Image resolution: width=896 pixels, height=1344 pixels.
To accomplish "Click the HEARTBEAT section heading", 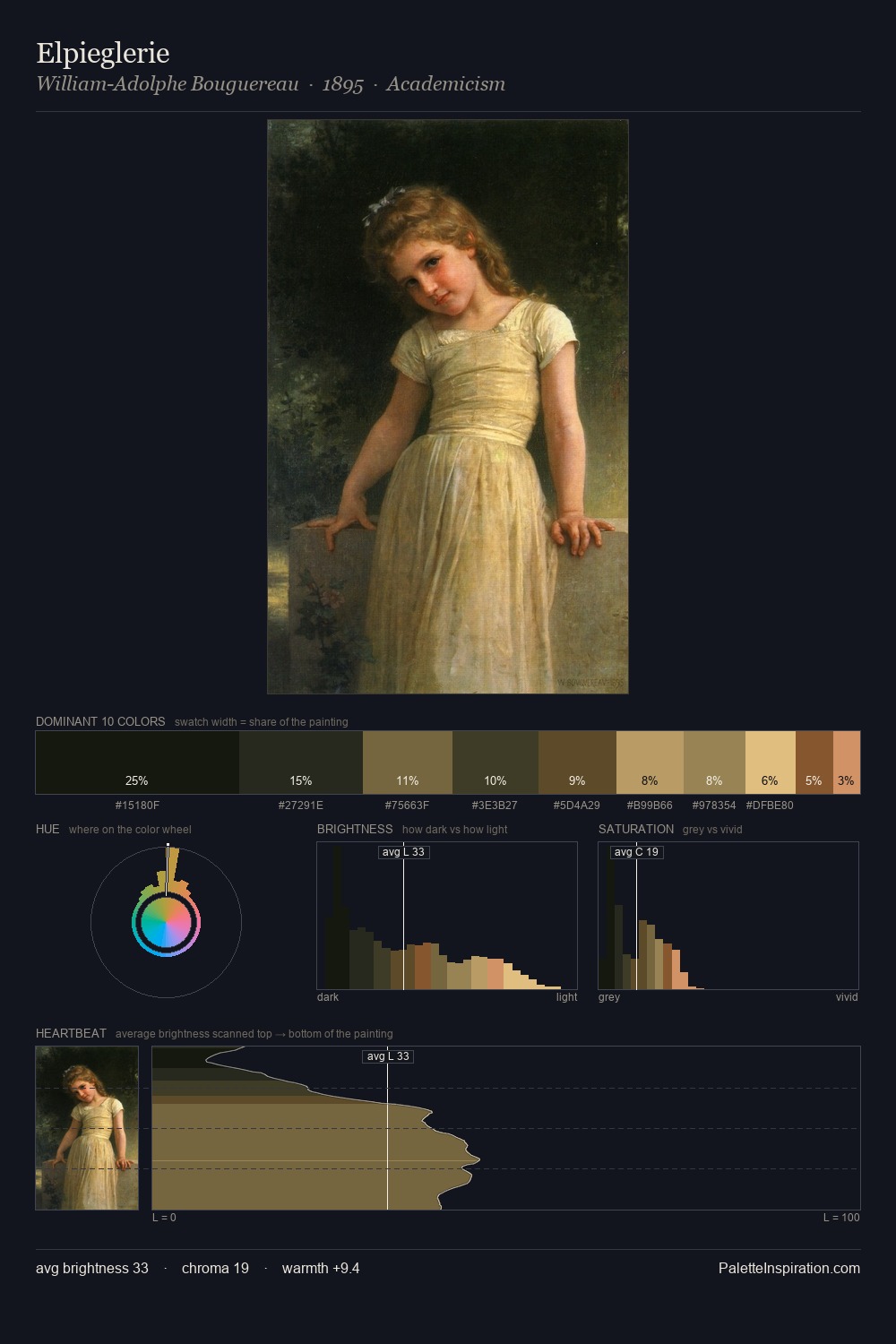I will click(x=71, y=1033).
